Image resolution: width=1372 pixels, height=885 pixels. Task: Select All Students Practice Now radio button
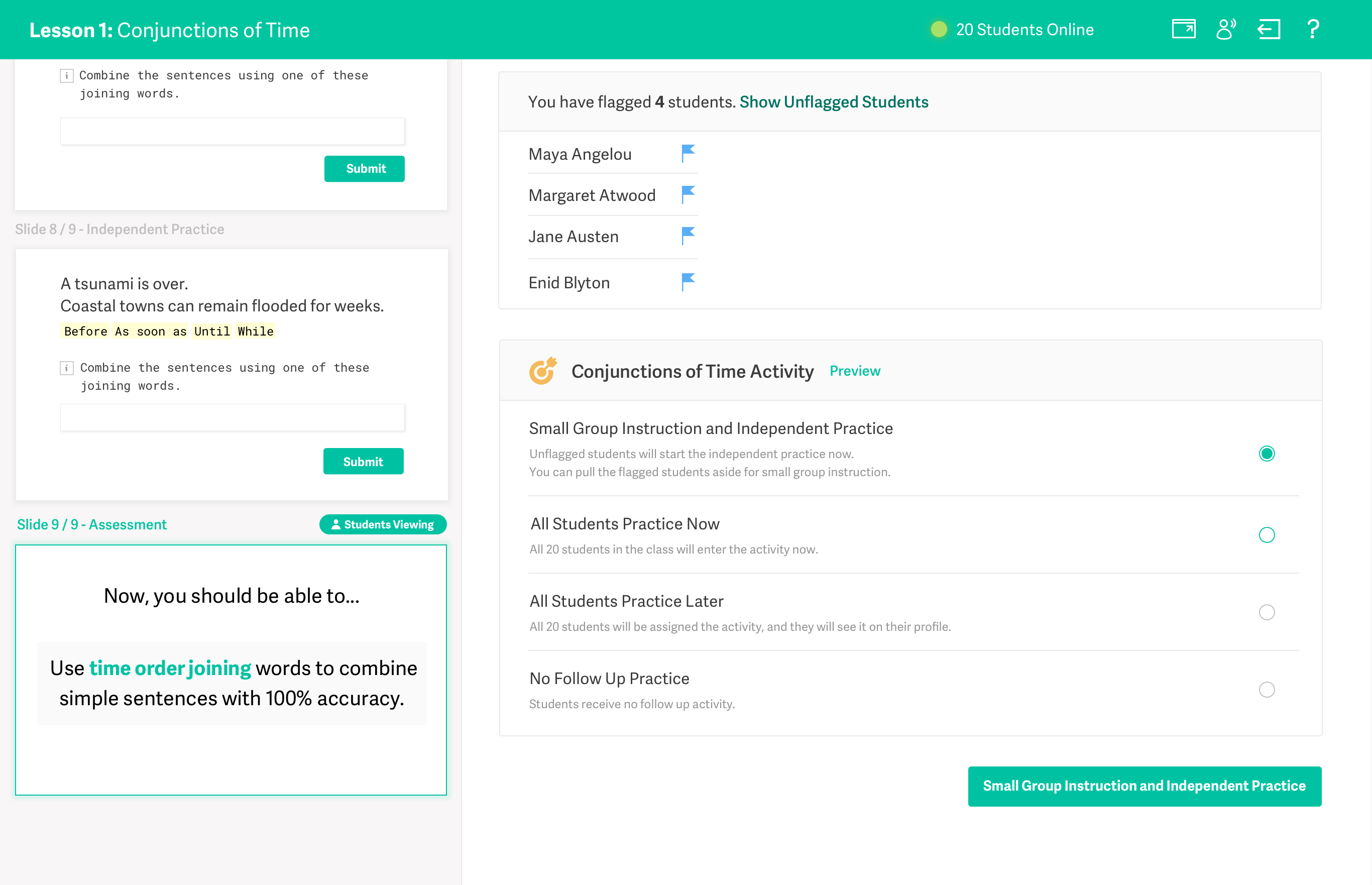[1267, 534]
